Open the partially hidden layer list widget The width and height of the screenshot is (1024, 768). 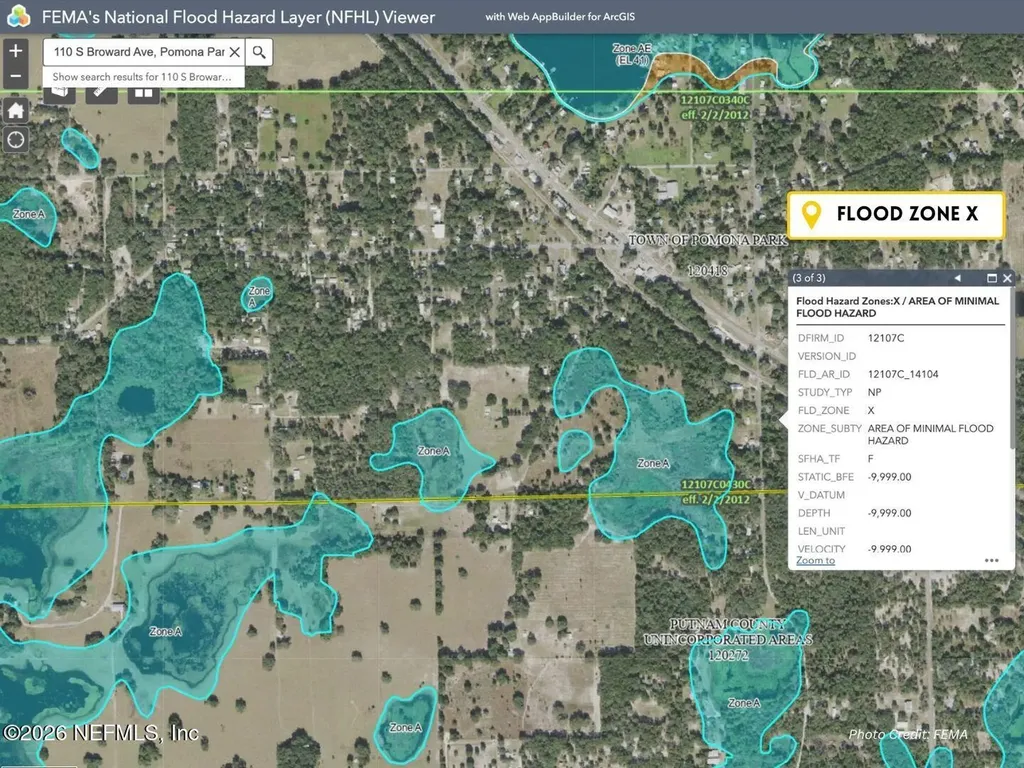click(59, 95)
